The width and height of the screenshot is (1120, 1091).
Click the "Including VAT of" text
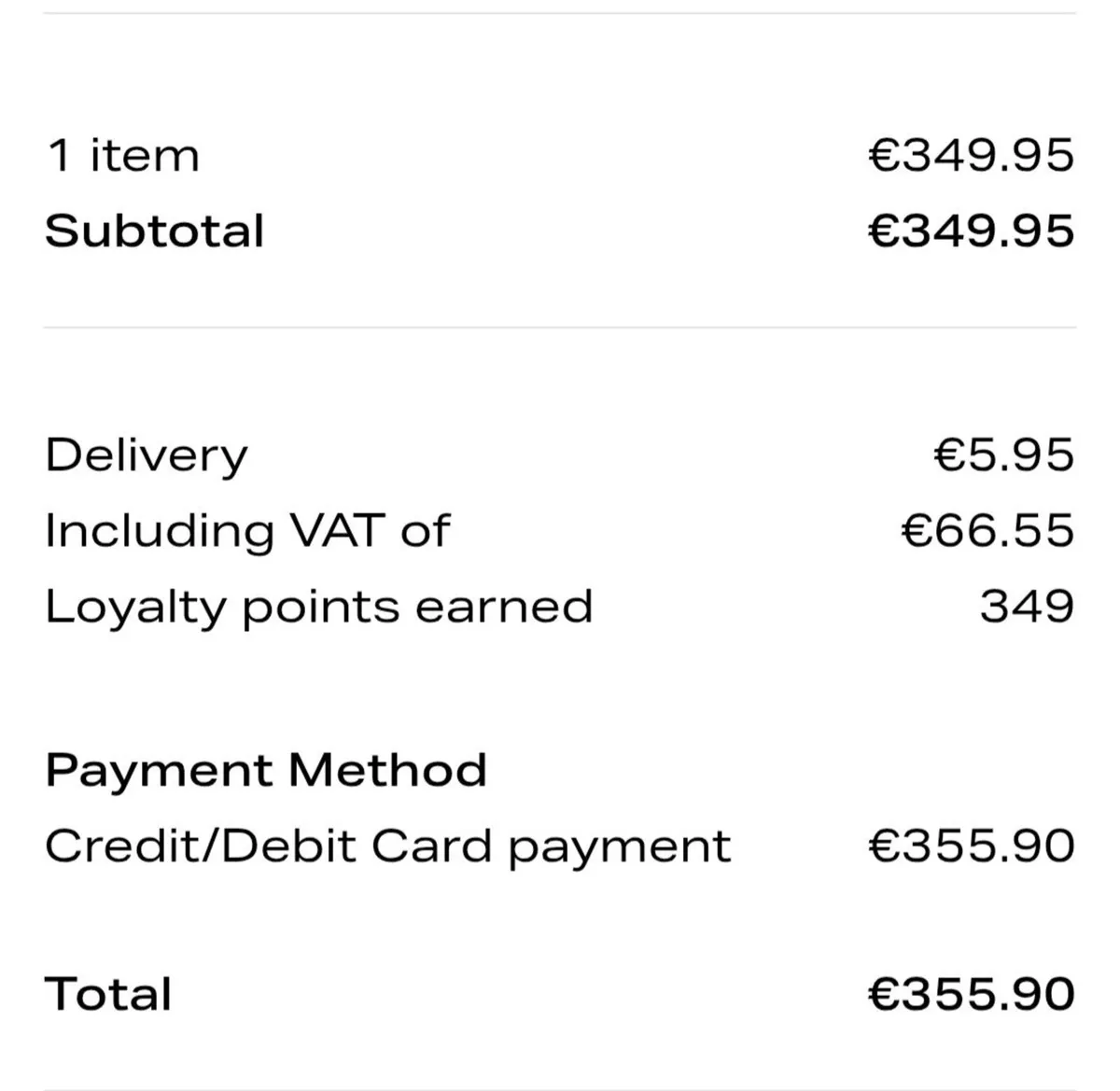click(x=247, y=531)
